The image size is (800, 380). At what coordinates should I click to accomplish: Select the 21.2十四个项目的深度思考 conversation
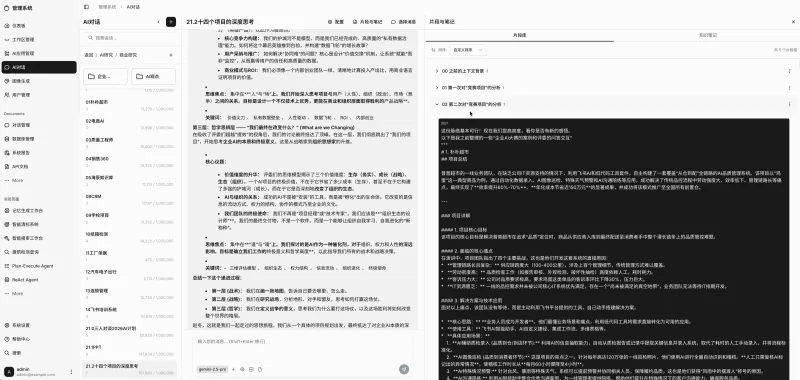[130, 369]
